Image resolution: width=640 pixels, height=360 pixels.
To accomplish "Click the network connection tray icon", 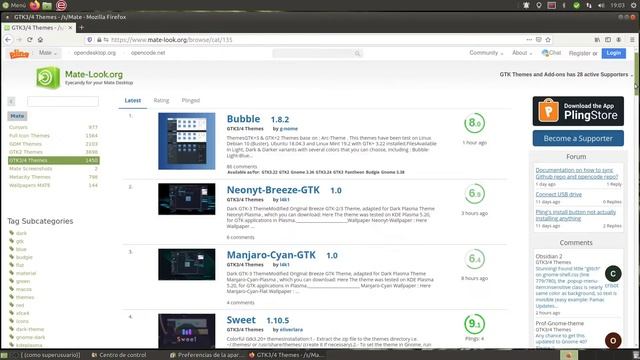I will pos(589,5).
